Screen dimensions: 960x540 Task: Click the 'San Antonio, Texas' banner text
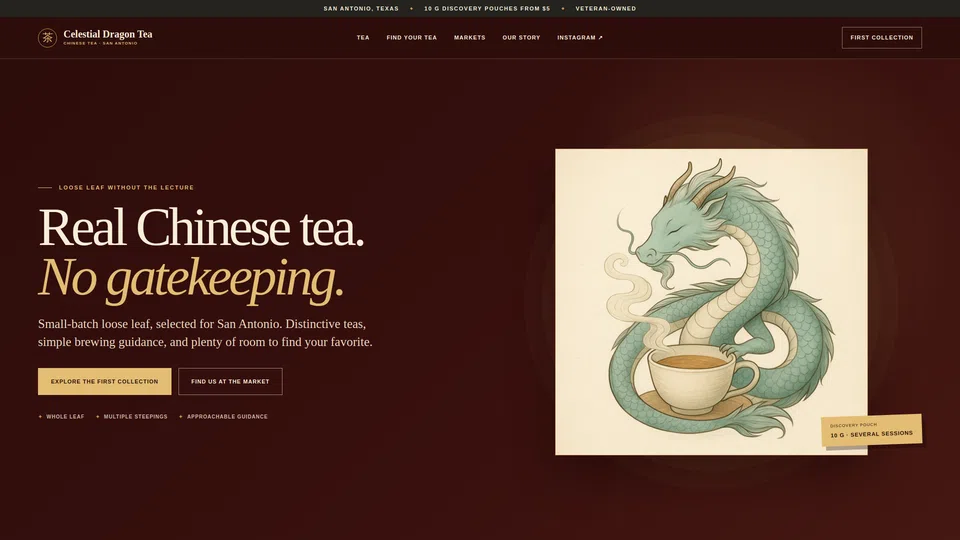click(x=361, y=9)
